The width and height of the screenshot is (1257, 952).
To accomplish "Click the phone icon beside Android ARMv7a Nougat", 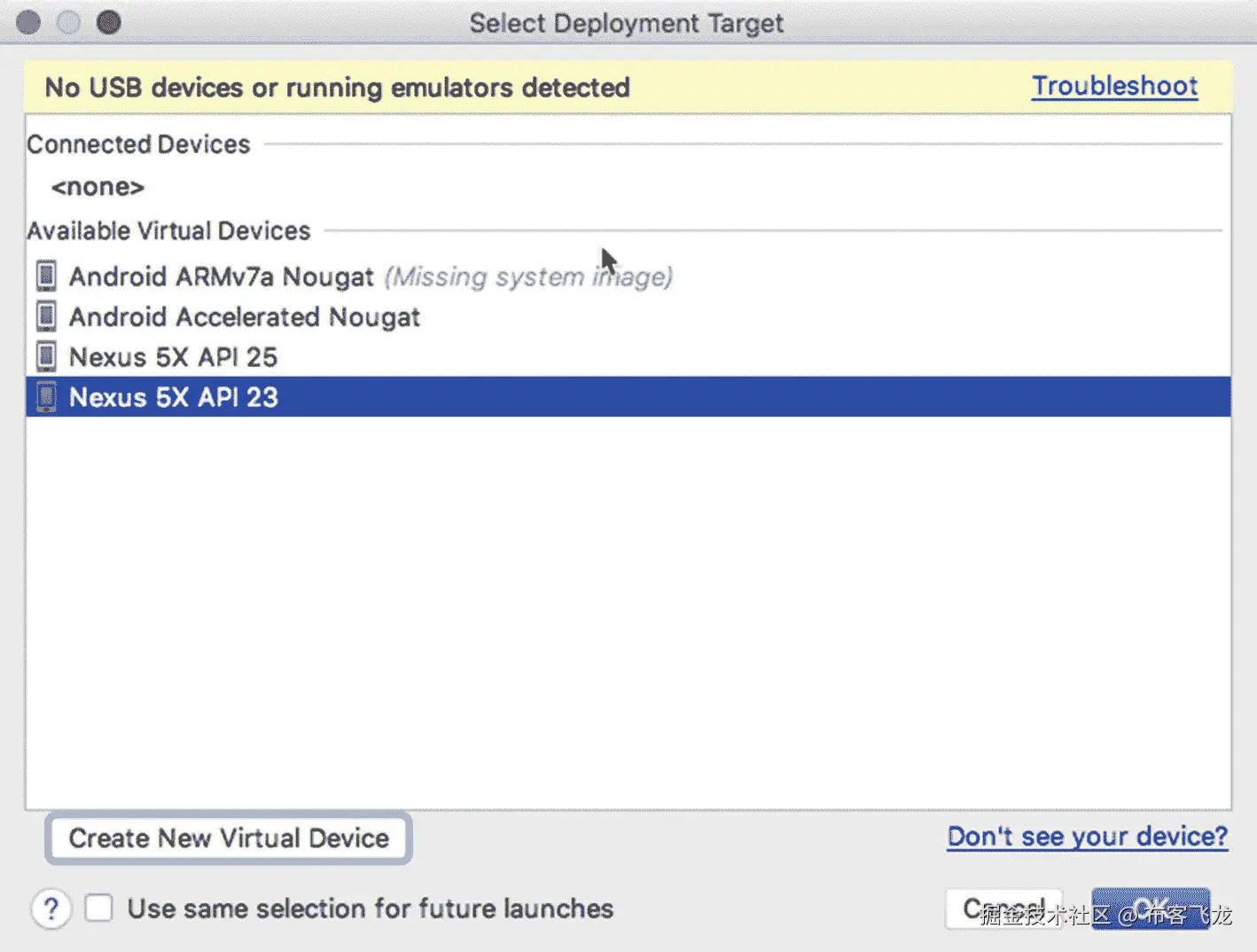I will click(x=46, y=277).
